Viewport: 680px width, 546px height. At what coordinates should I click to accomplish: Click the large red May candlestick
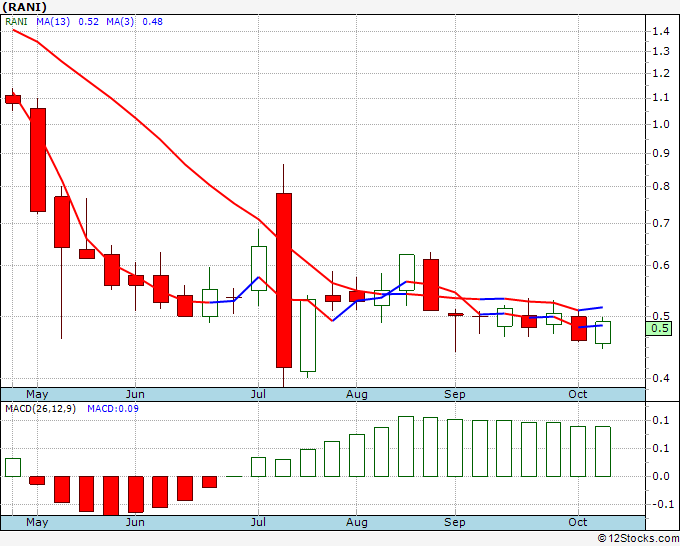38,160
